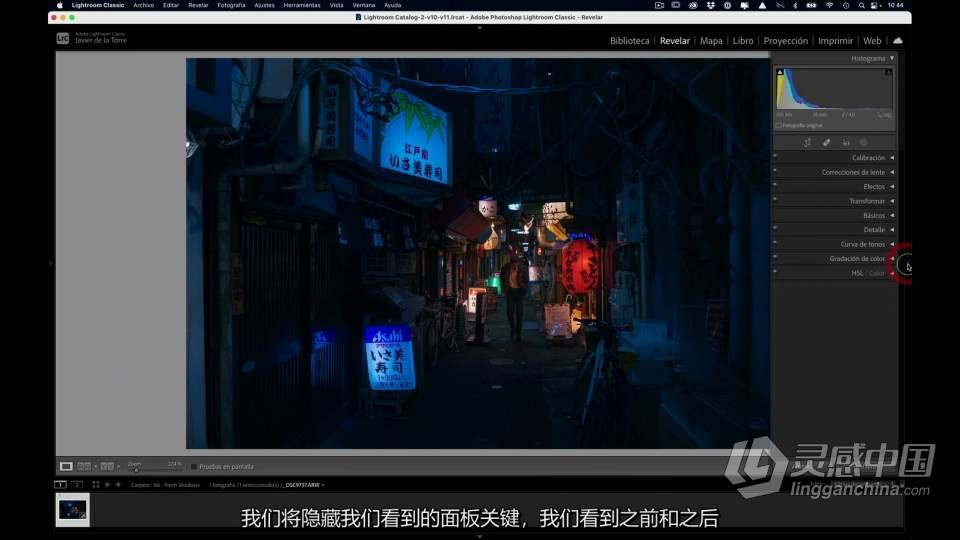This screenshot has width=960, height=540.
Task: Select the red eye correction tool icon
Action: (x=846, y=143)
